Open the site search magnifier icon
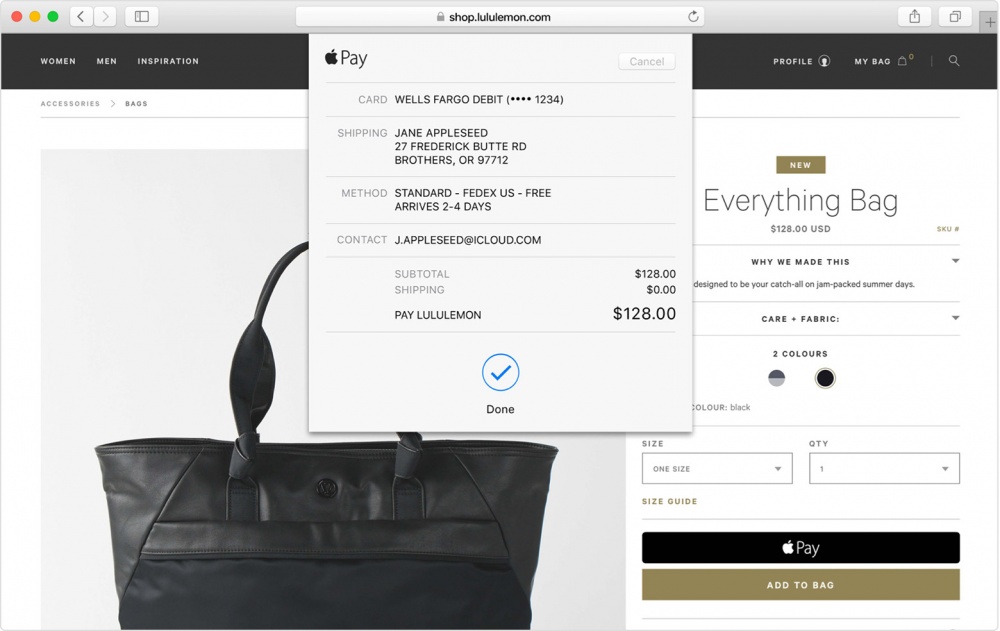This screenshot has height=631, width=1000. [x=954, y=61]
